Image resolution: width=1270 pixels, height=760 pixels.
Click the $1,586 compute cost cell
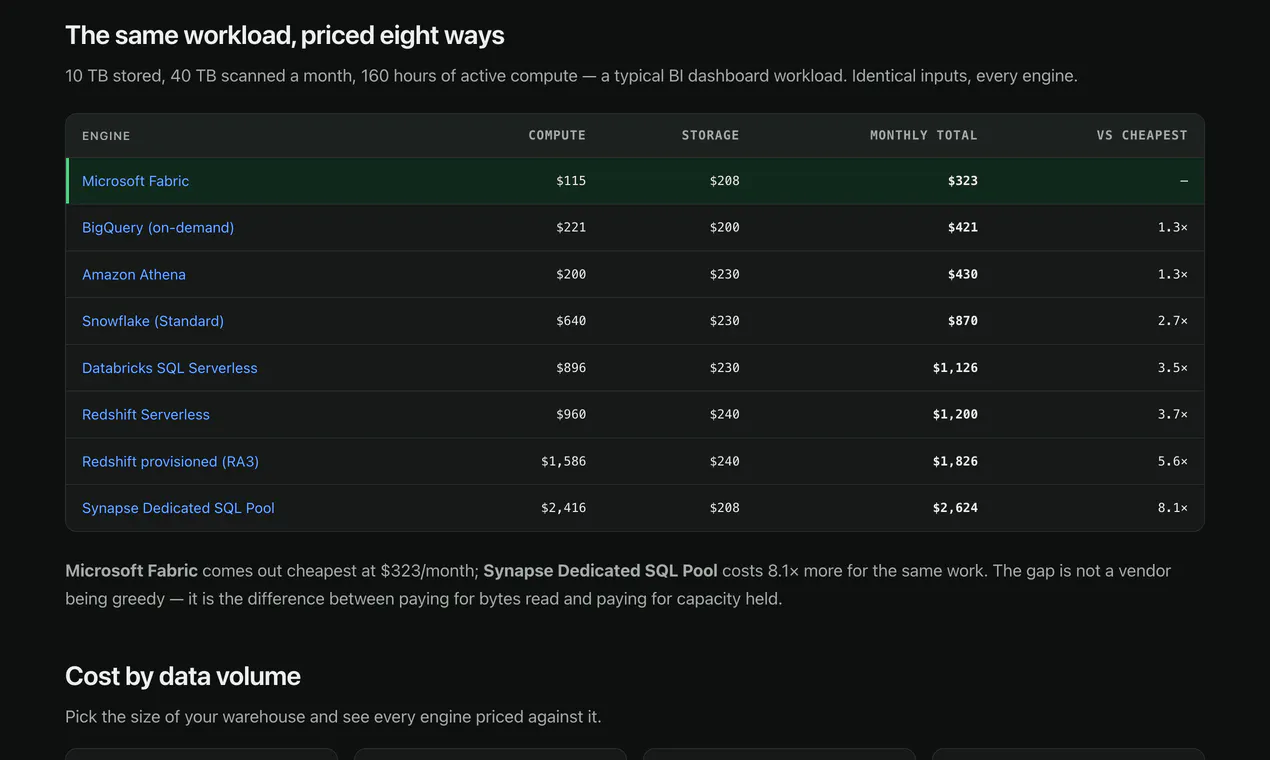point(564,461)
